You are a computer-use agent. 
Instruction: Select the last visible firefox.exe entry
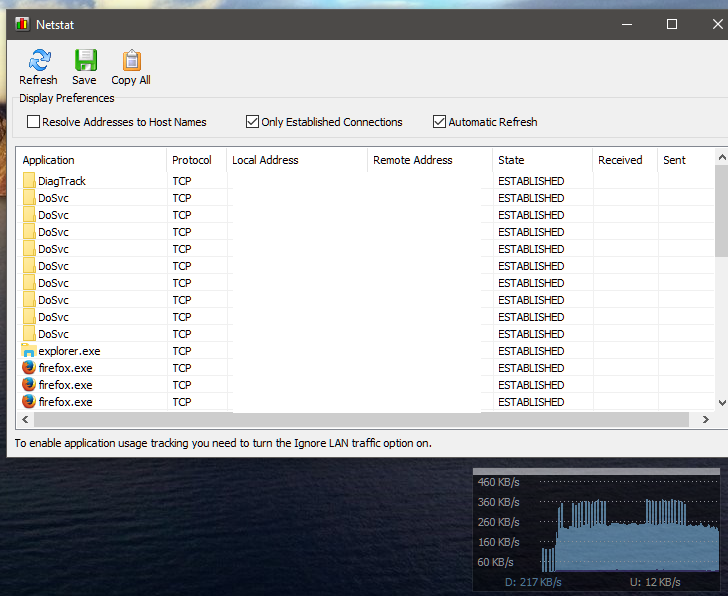pyautogui.click(x=65, y=402)
